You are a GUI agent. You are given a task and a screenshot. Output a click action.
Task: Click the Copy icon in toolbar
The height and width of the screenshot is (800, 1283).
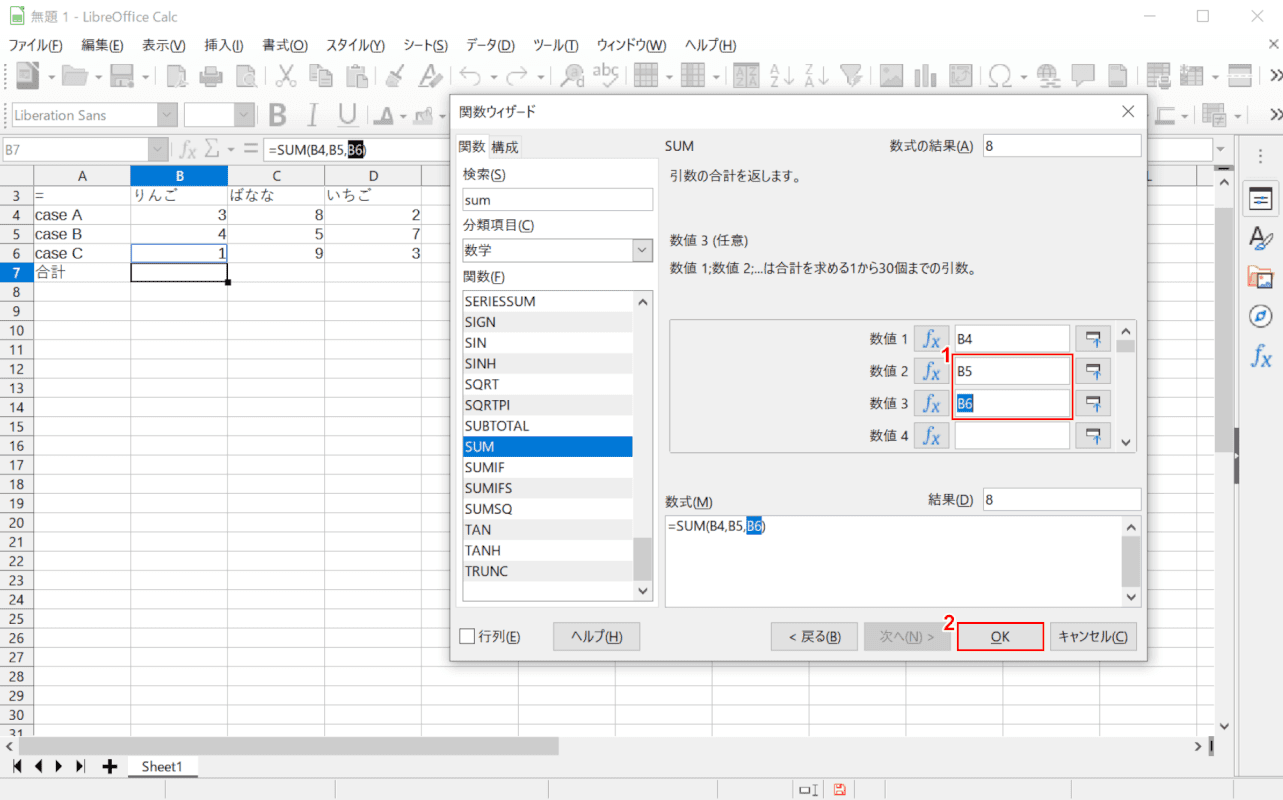tap(320, 76)
